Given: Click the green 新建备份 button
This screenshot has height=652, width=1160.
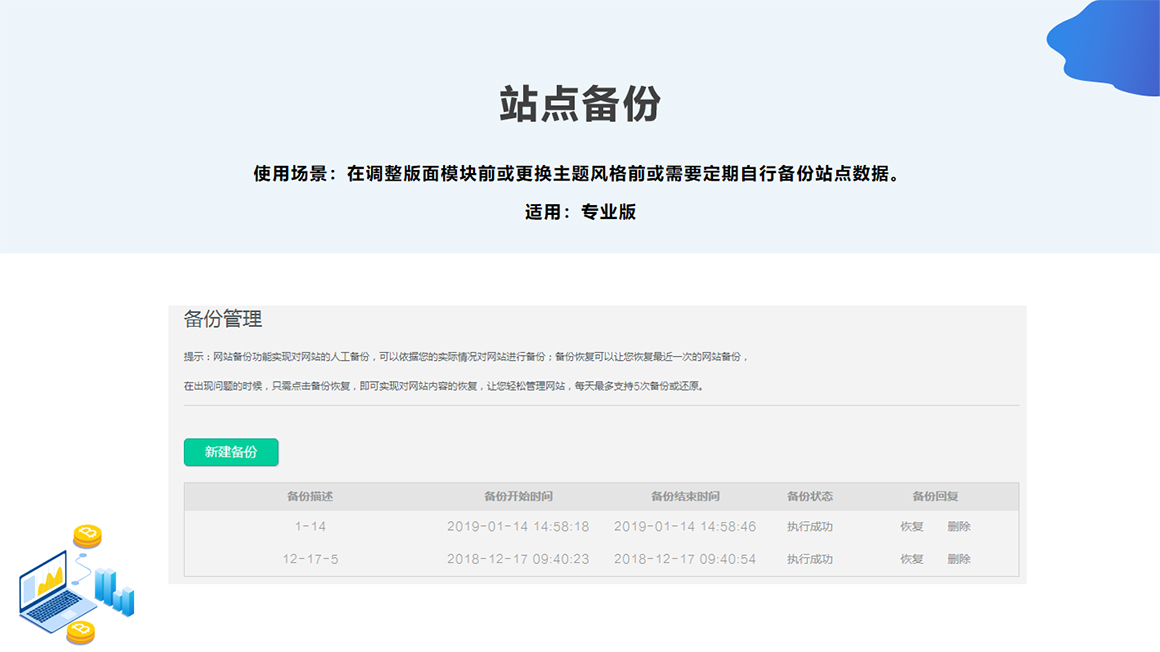Looking at the screenshot, I should [x=231, y=452].
